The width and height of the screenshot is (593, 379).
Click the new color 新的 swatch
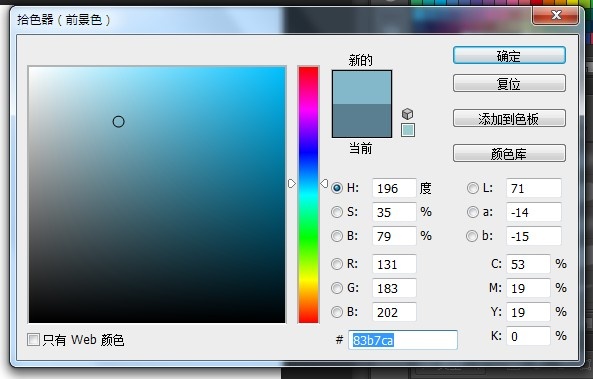click(362, 87)
